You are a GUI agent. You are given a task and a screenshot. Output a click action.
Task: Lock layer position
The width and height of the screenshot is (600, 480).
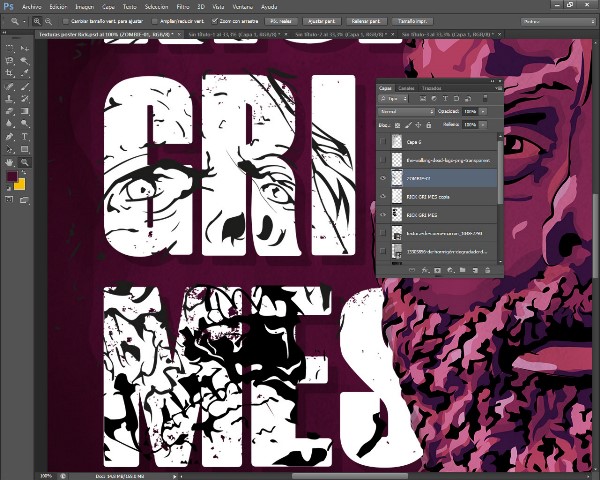418,125
